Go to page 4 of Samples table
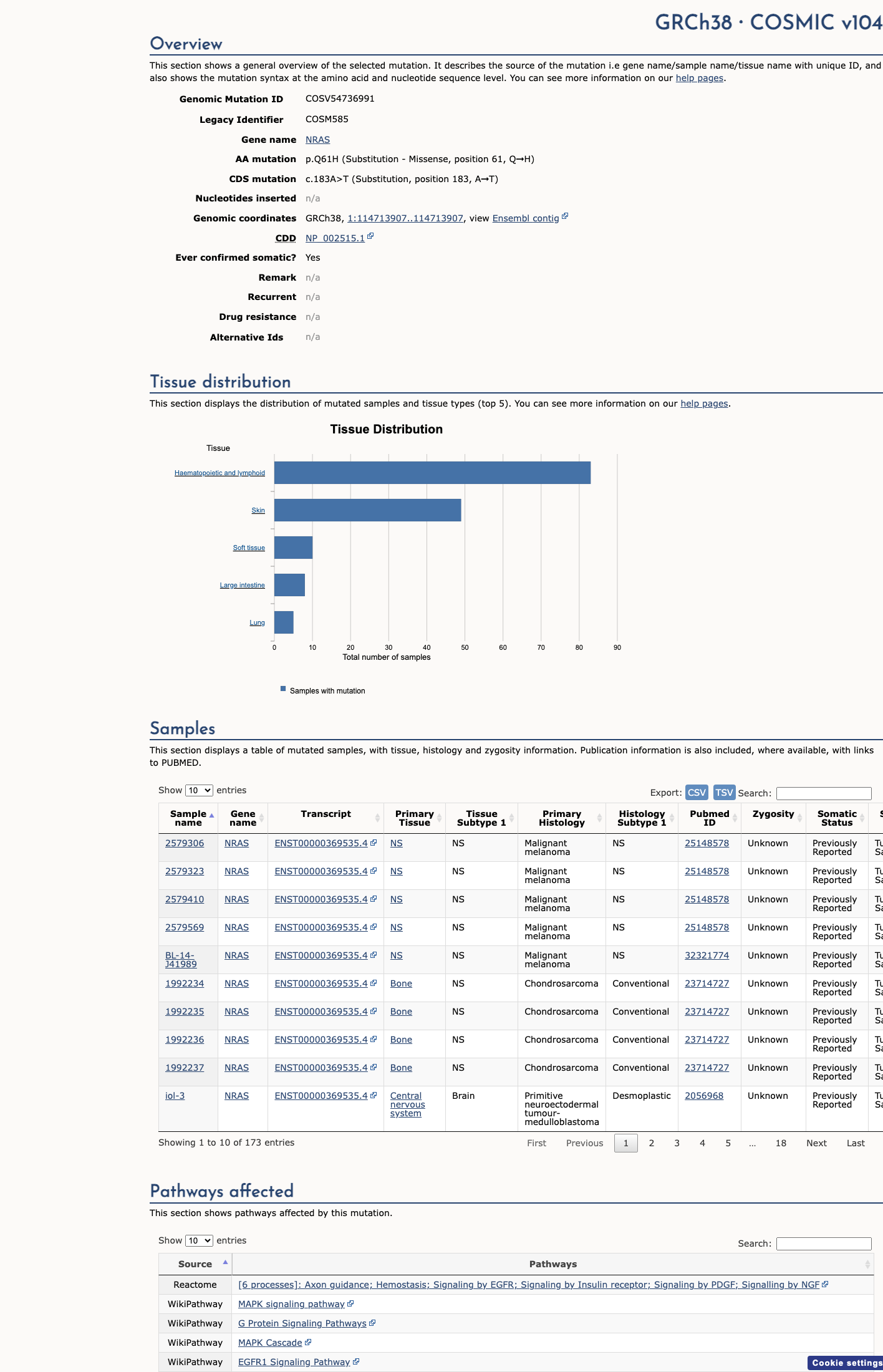The height and width of the screenshot is (1372, 883). pos(703,1143)
